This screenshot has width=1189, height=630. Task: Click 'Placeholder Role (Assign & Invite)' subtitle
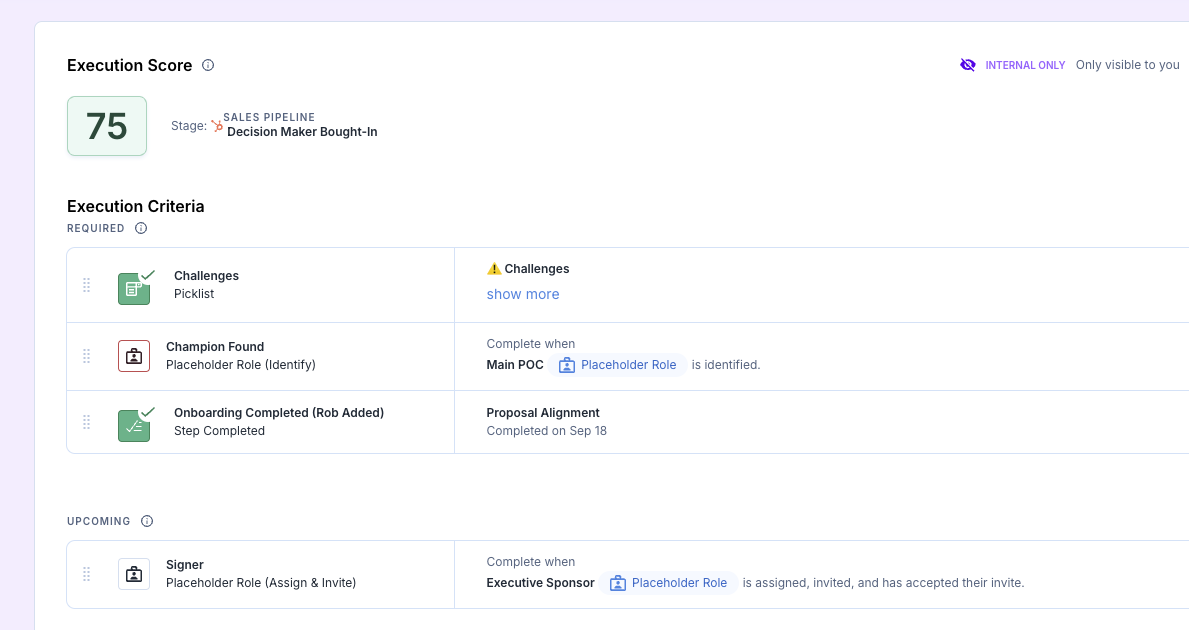[x=261, y=583]
